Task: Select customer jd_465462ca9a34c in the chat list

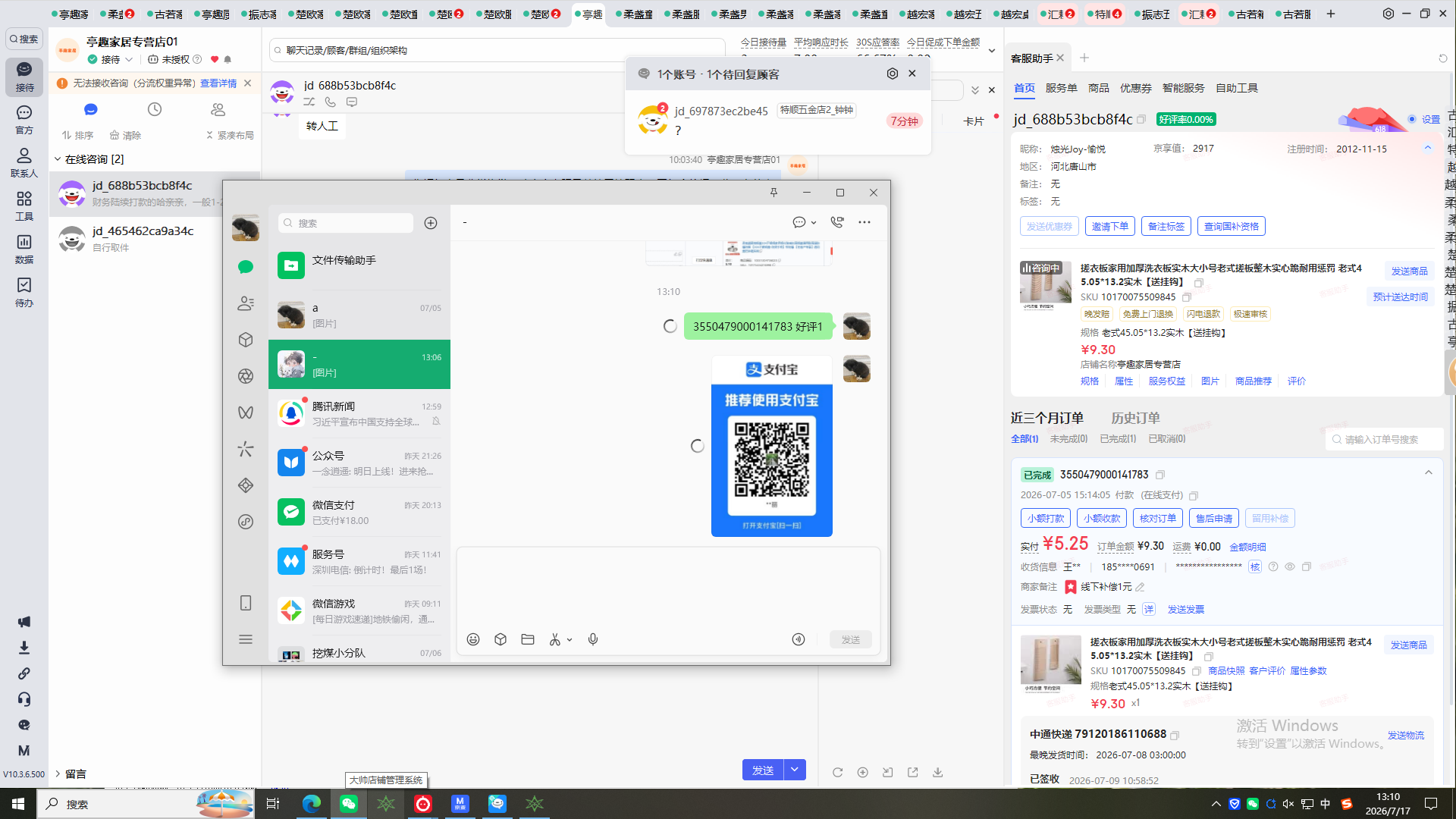Action: [x=155, y=238]
